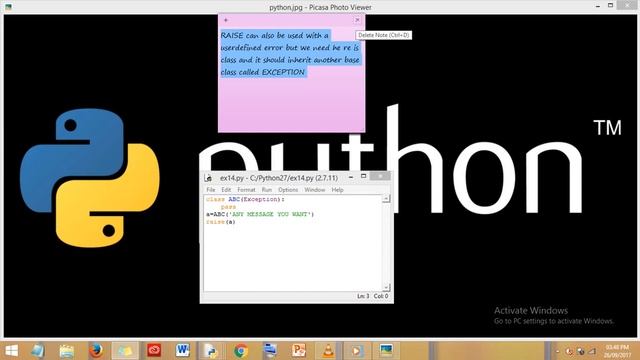Open VLC media player from taskbar
This screenshot has height=360, width=640.
coord(328,351)
